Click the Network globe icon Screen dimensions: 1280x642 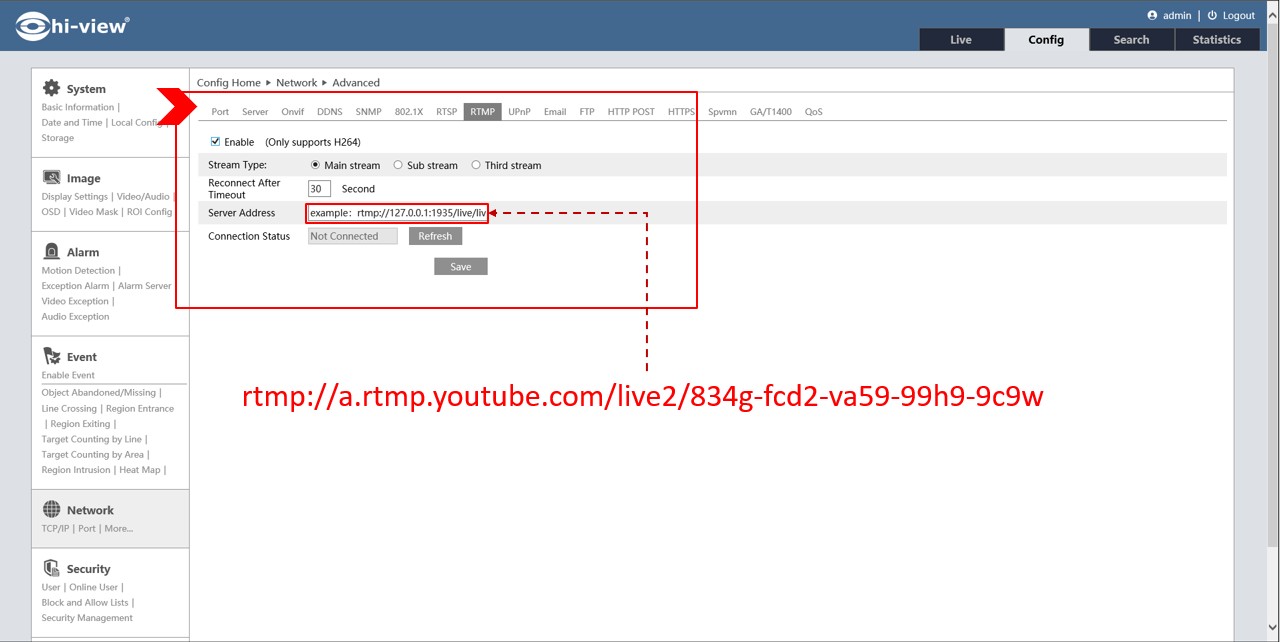[x=51, y=510]
